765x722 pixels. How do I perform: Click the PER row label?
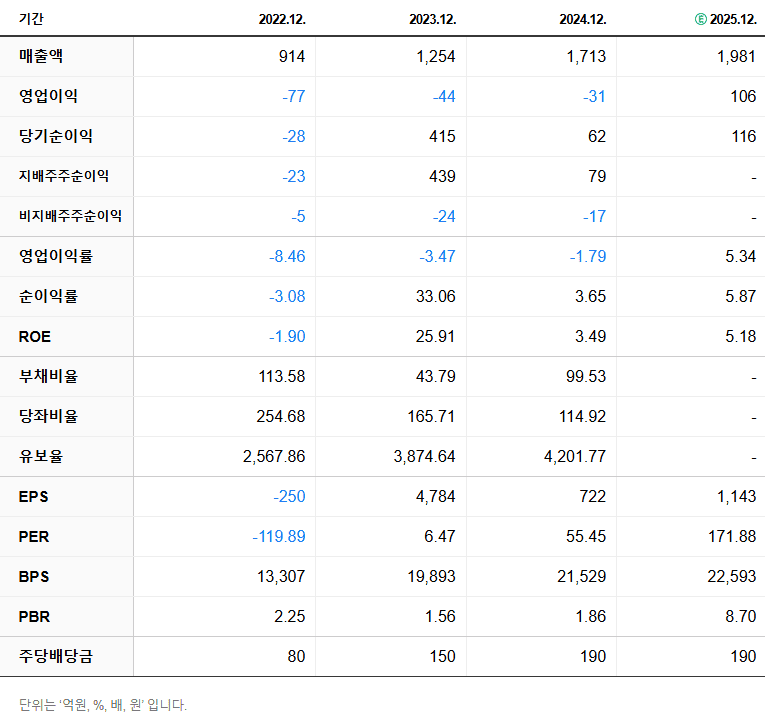click(34, 537)
